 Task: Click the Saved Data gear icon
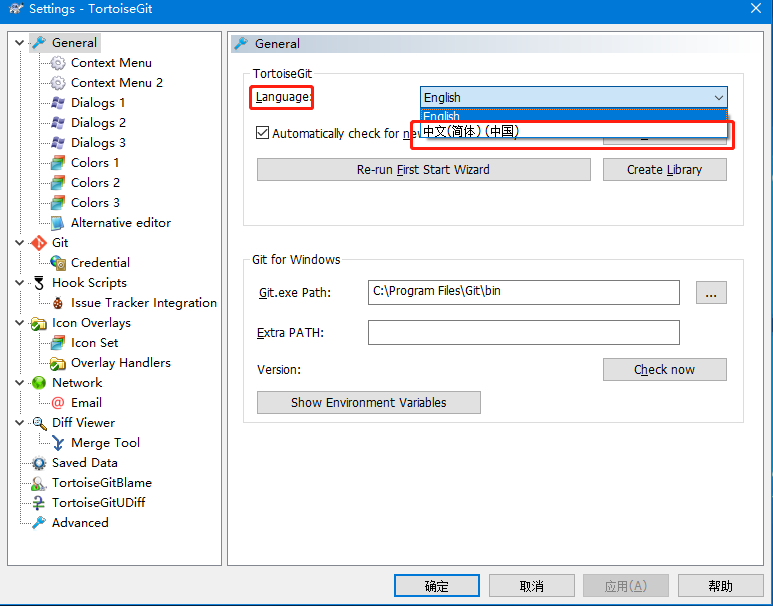click(x=39, y=463)
